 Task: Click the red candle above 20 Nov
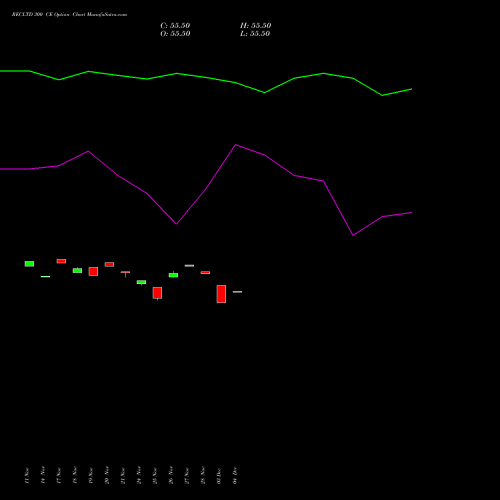click(109, 264)
